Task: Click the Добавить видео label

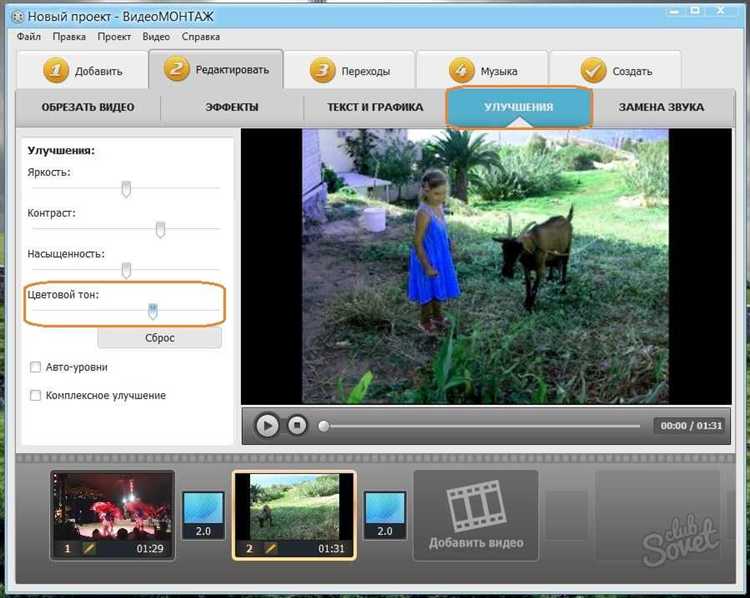Action: coord(476,543)
